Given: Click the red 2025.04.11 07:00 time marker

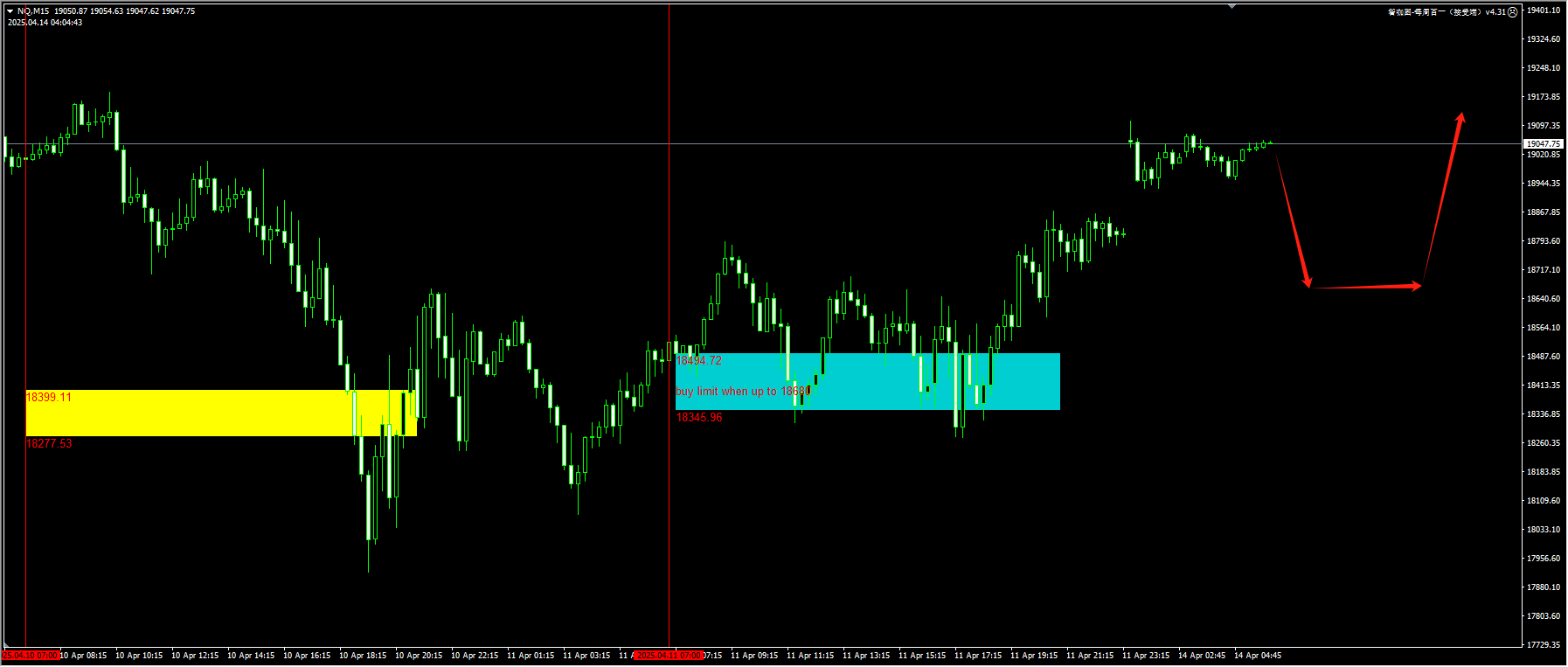Looking at the screenshot, I should pos(669,656).
